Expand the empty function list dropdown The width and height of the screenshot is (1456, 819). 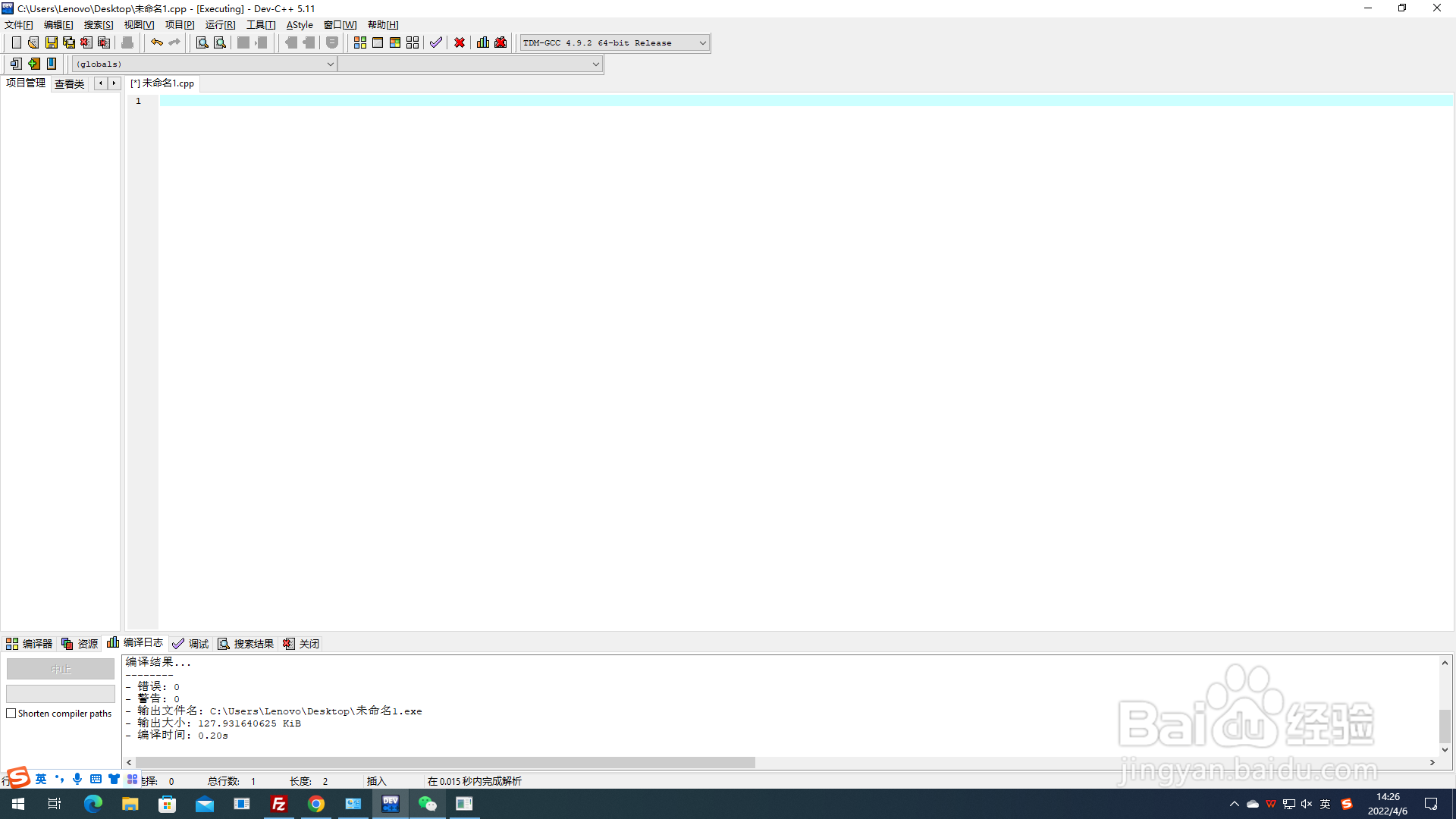(470, 64)
